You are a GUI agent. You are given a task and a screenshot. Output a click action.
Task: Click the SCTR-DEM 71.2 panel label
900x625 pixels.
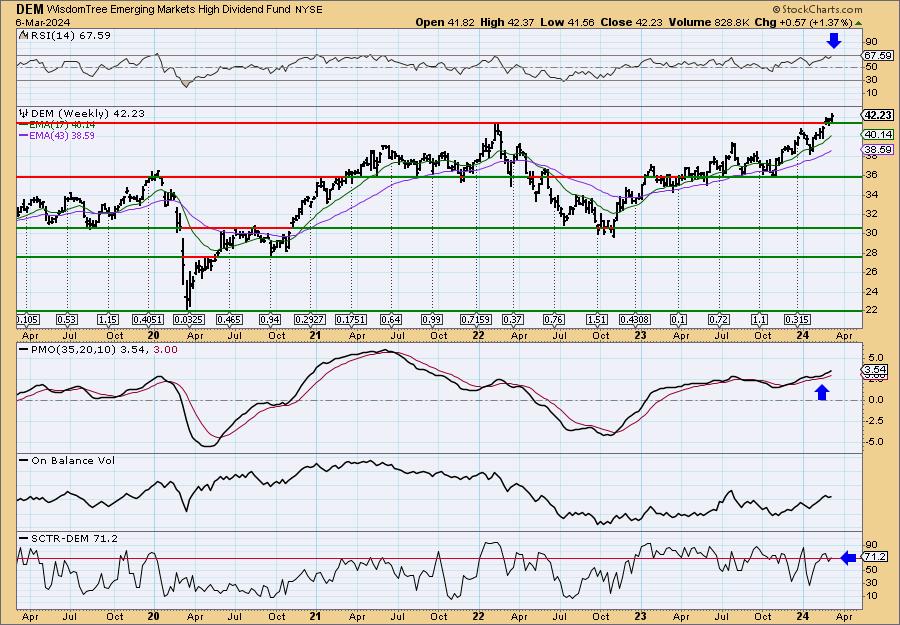(x=73, y=538)
